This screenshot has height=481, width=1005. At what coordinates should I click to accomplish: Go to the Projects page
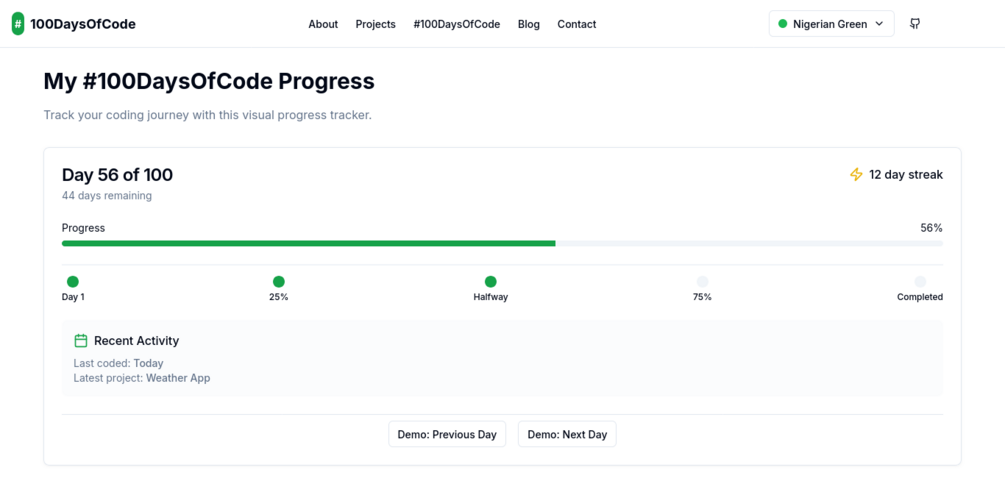coord(375,24)
